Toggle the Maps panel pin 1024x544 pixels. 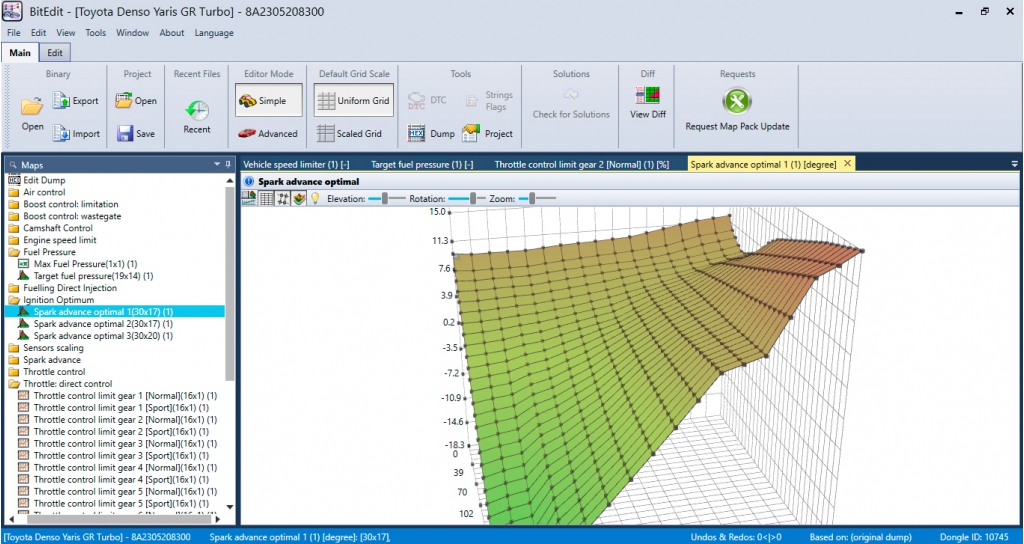pyautogui.click(x=228, y=165)
